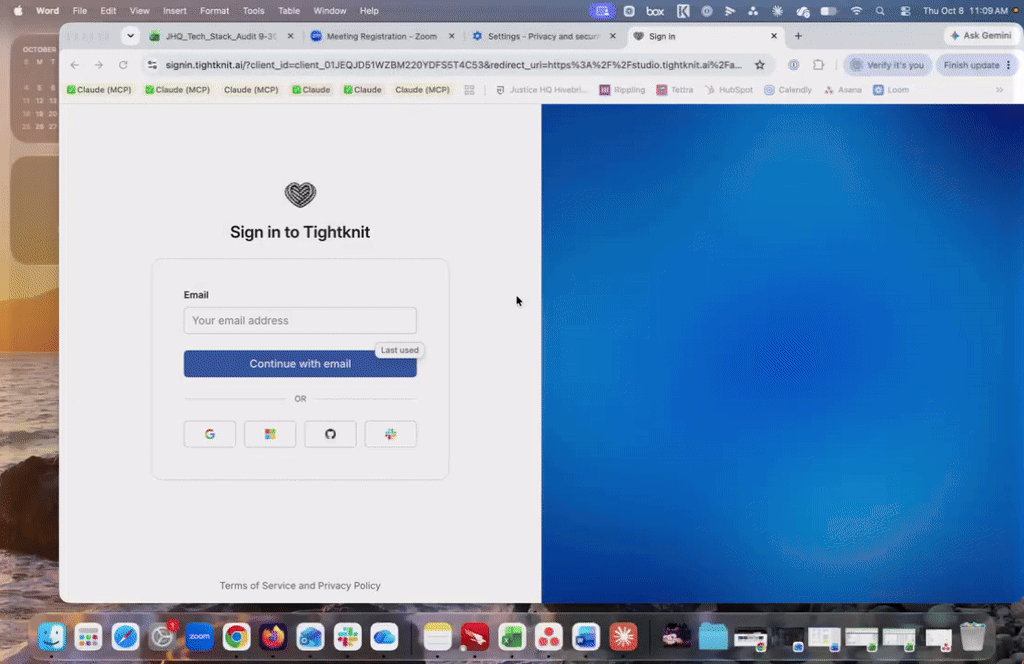Open the 1Password extension icon in the toolbar

coord(793,65)
